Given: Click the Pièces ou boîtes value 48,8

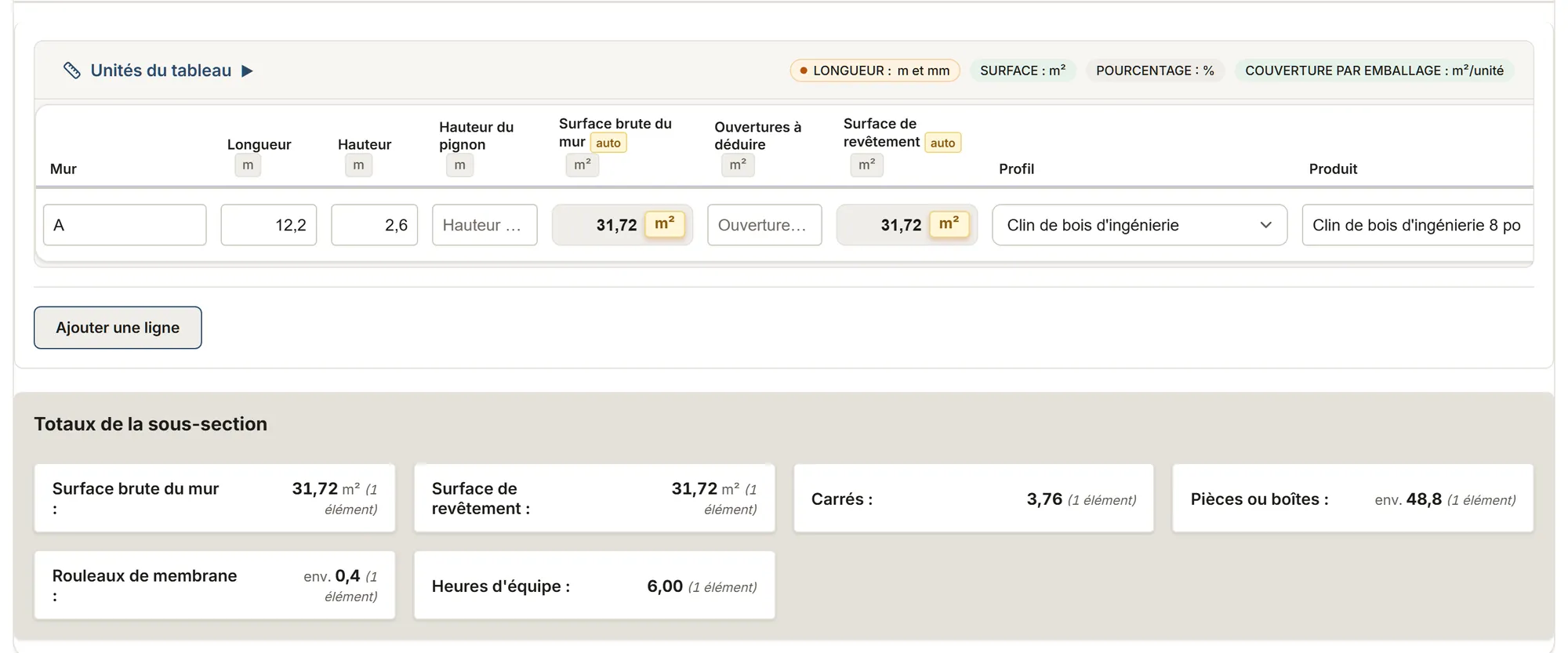Looking at the screenshot, I should pyautogui.click(x=1424, y=499).
